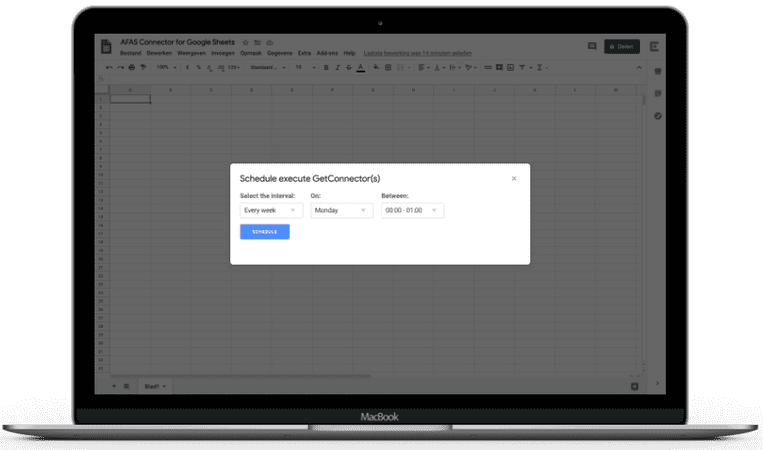Click the undo arrow in toolbar
Image resolution: width=763 pixels, height=450 pixels.
pos(109,68)
